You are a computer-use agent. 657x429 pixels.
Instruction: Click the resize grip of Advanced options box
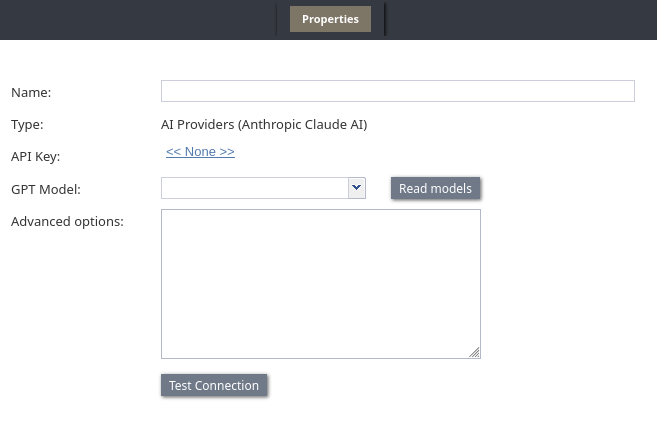475,352
